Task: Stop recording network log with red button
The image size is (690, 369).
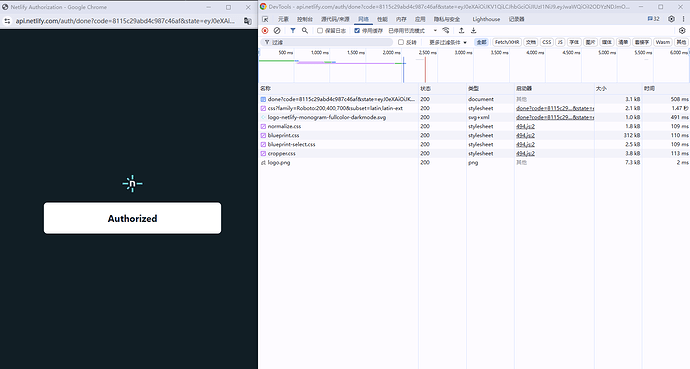Action: 265,30
